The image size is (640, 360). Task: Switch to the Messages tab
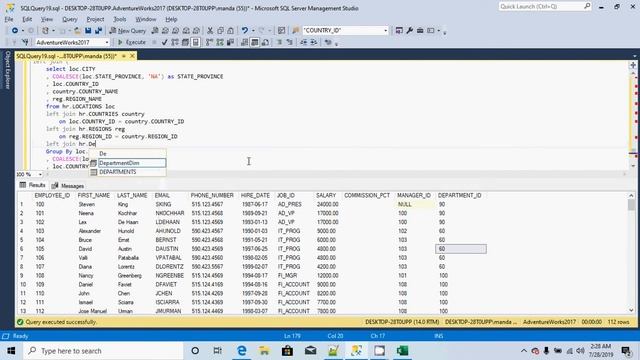tap(68, 186)
